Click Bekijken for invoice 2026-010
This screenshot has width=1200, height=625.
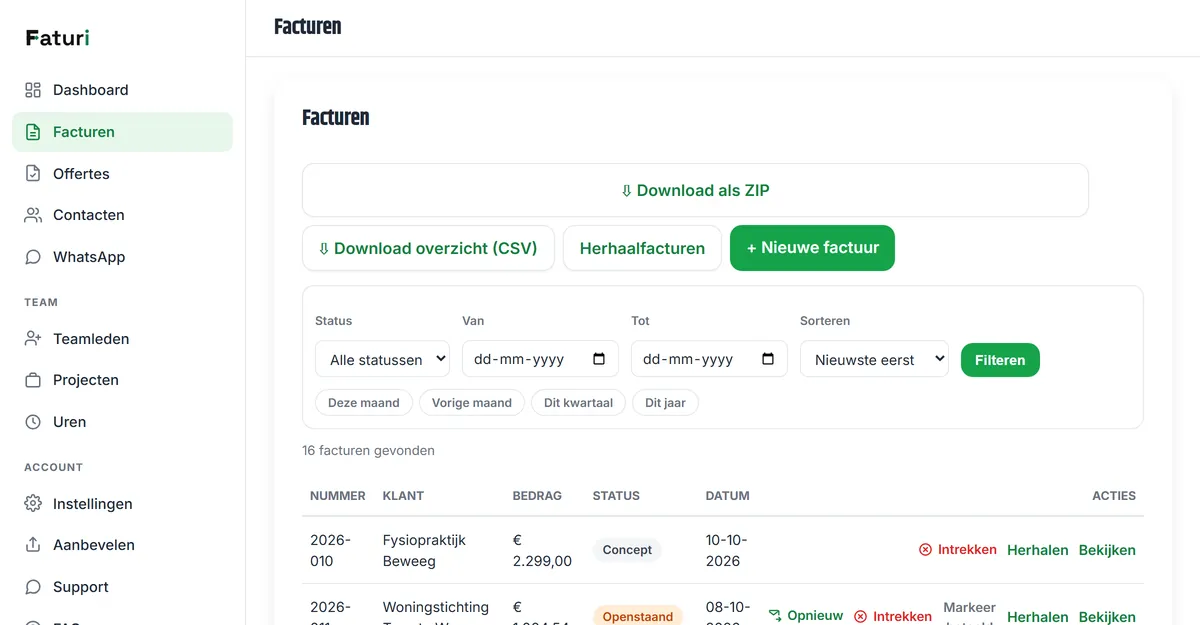(x=1107, y=550)
